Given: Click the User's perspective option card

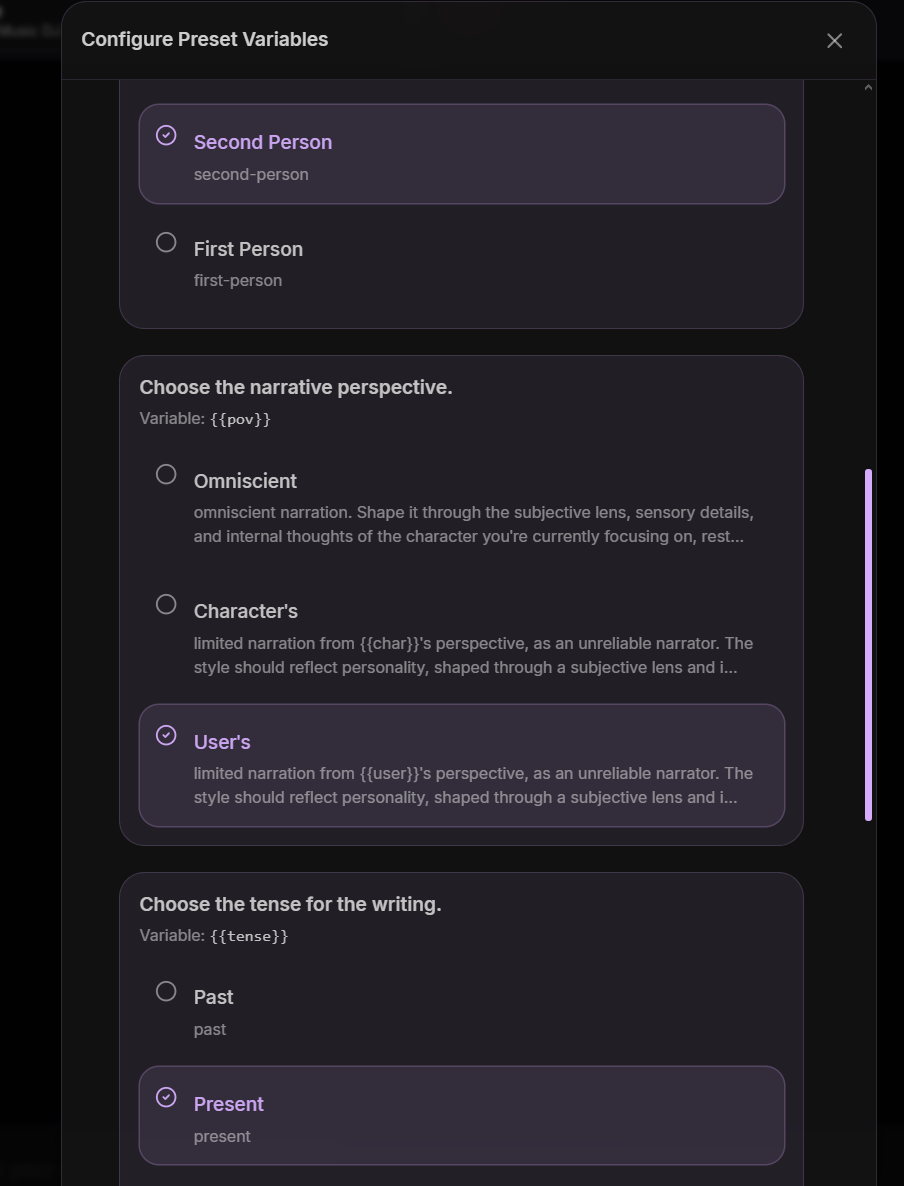Looking at the screenshot, I should click(461, 765).
